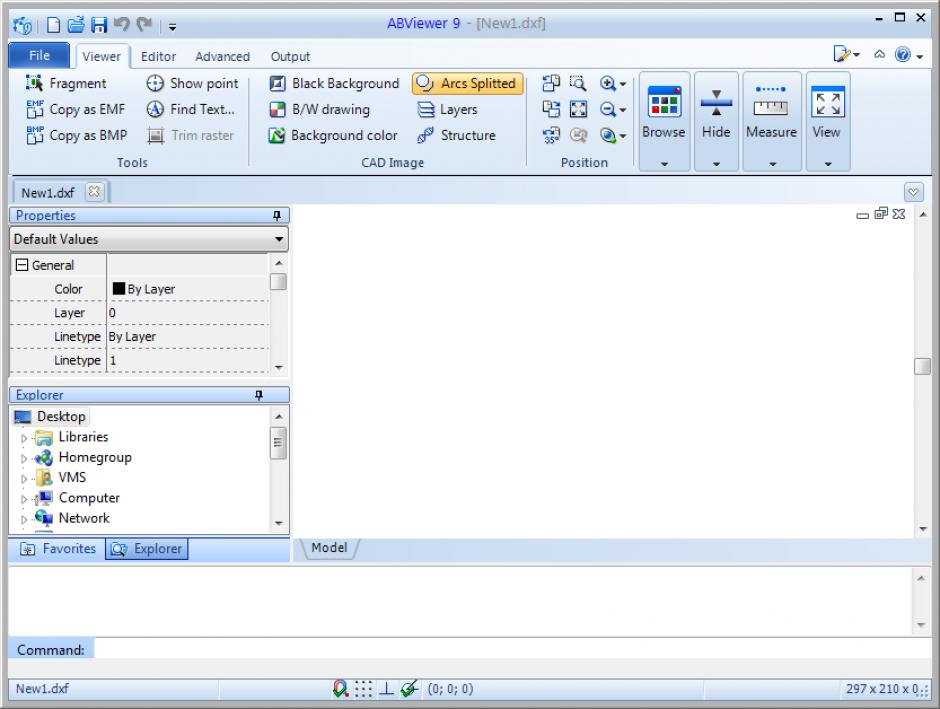The height and width of the screenshot is (709, 940).
Task: Switch to the Output ribbon tab
Action: 290,56
